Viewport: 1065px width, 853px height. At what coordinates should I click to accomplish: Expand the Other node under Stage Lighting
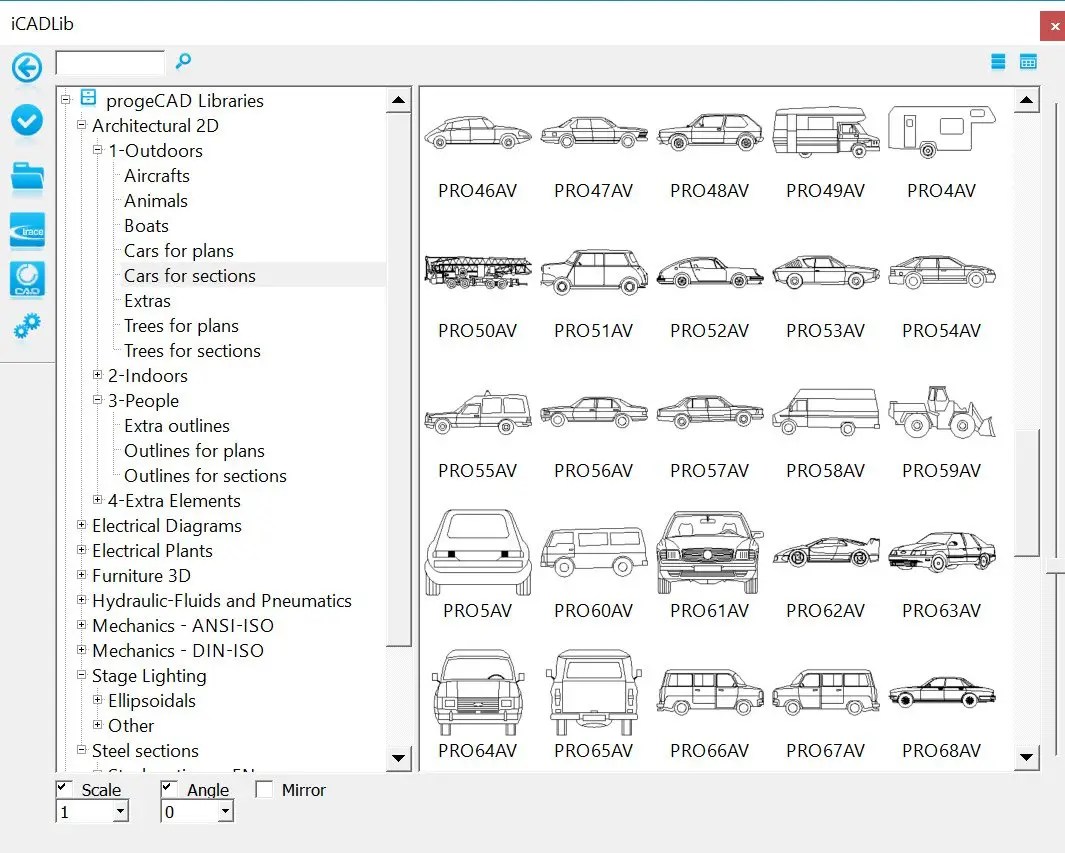(97, 725)
